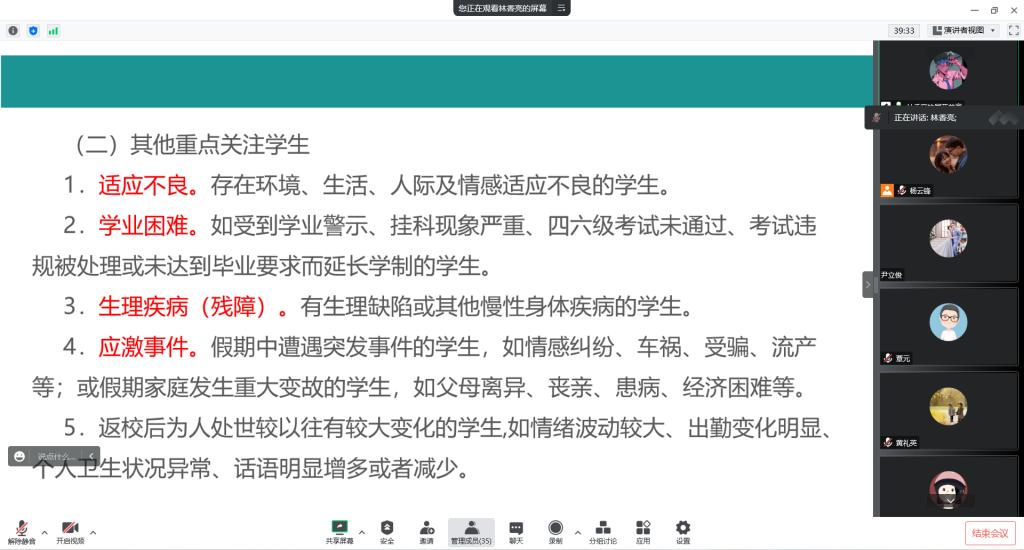Turn on the camera (开启视频)
Image resolution: width=1024 pixels, height=550 pixels.
70,531
